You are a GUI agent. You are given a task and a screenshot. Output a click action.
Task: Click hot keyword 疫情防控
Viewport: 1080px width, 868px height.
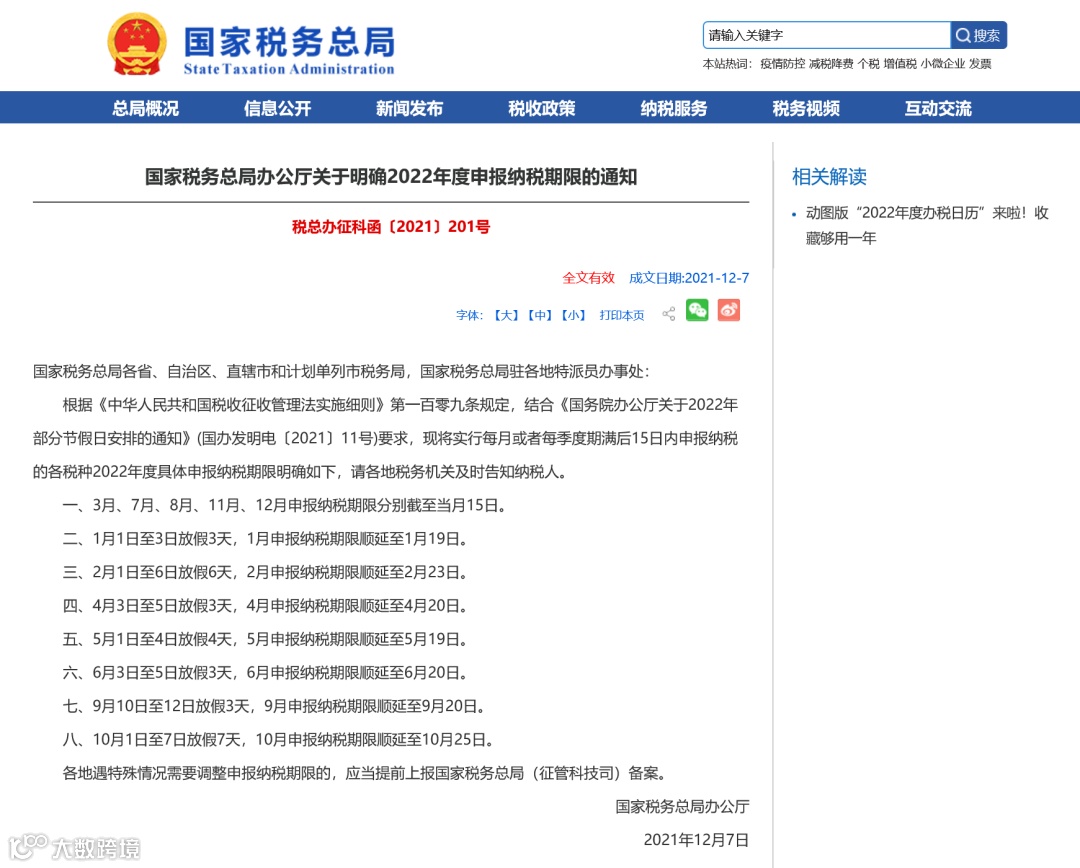(782, 64)
